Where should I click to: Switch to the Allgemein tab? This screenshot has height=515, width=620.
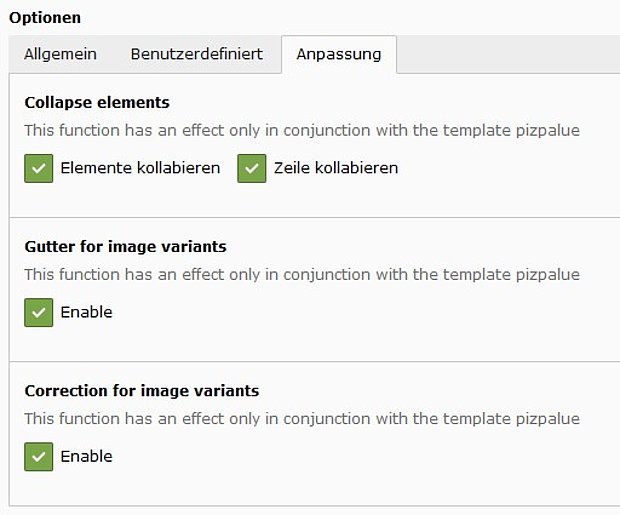[x=60, y=54]
